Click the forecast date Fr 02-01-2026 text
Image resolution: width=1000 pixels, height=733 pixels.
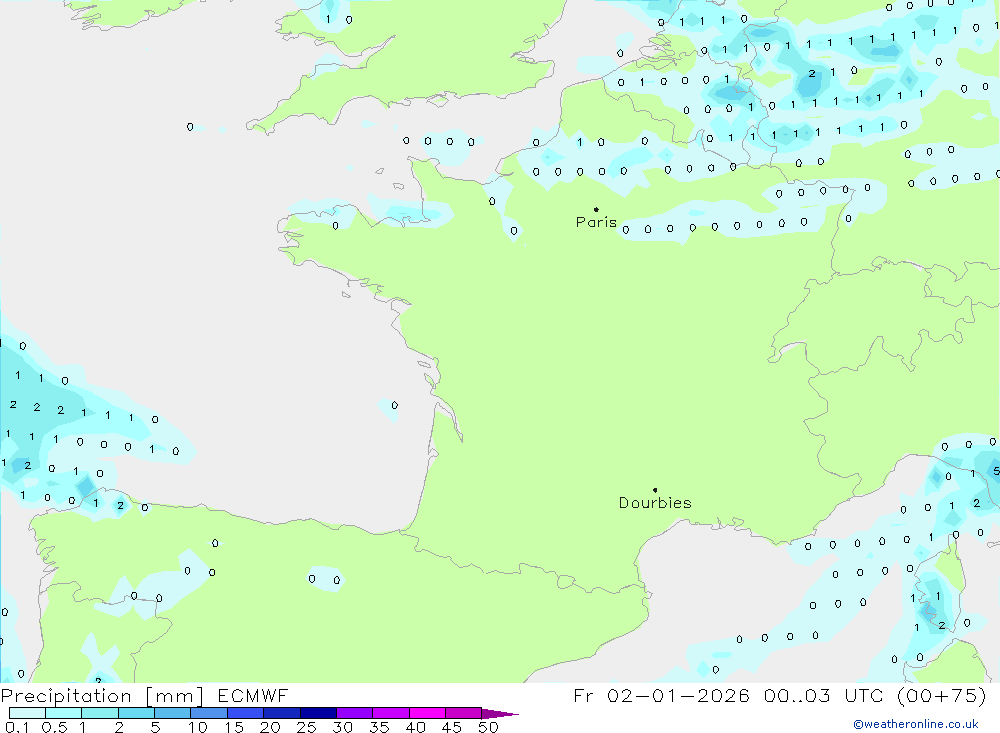pos(661,695)
